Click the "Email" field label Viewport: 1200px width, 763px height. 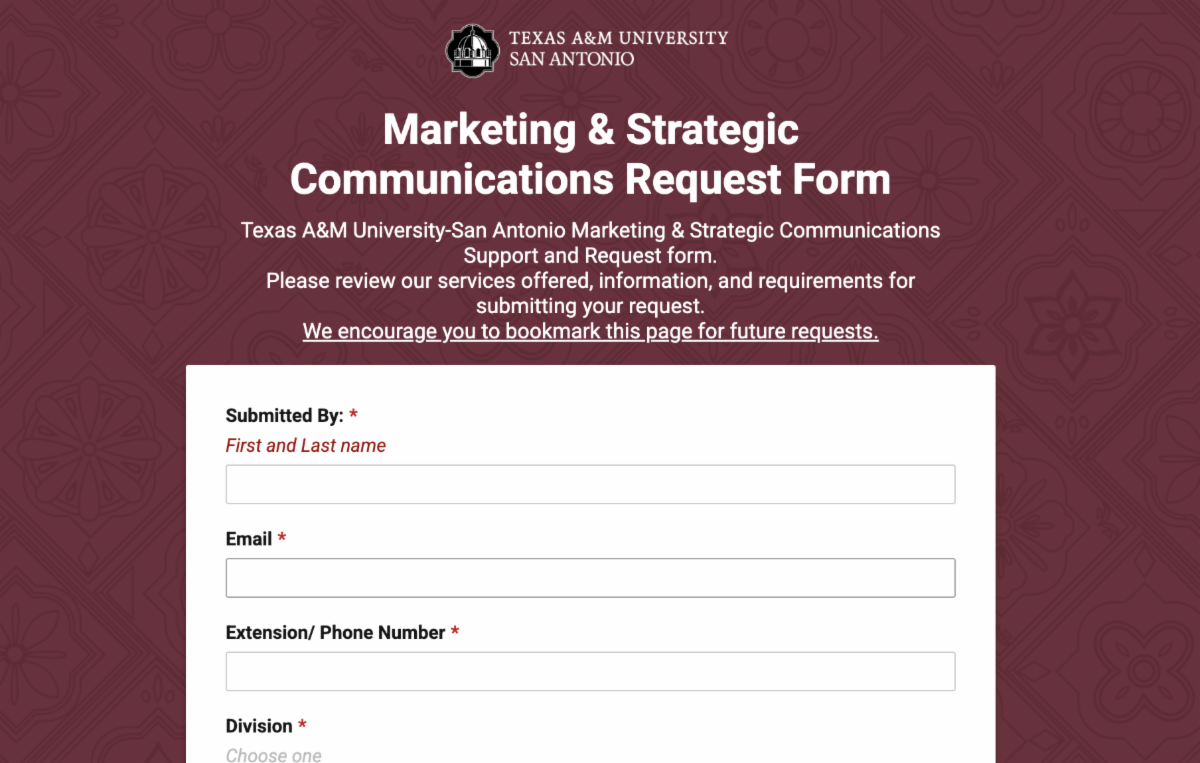(249, 539)
